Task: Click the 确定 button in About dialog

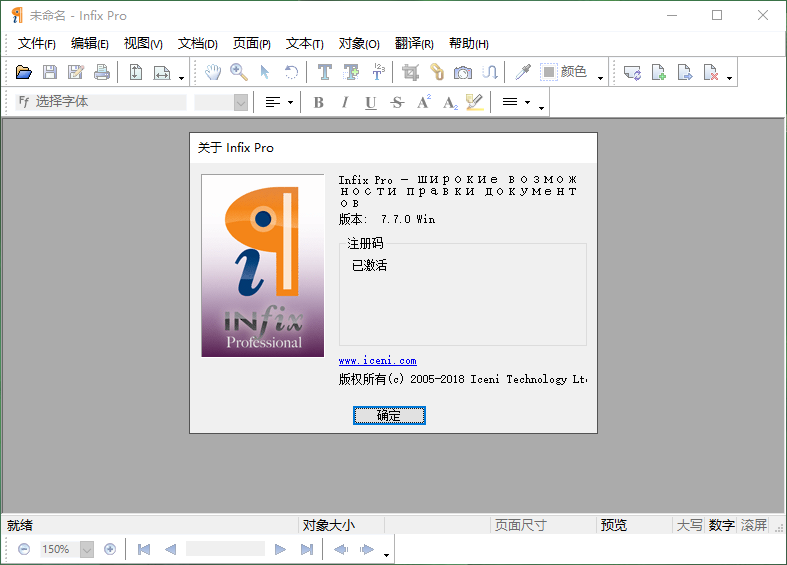Action: [389, 415]
